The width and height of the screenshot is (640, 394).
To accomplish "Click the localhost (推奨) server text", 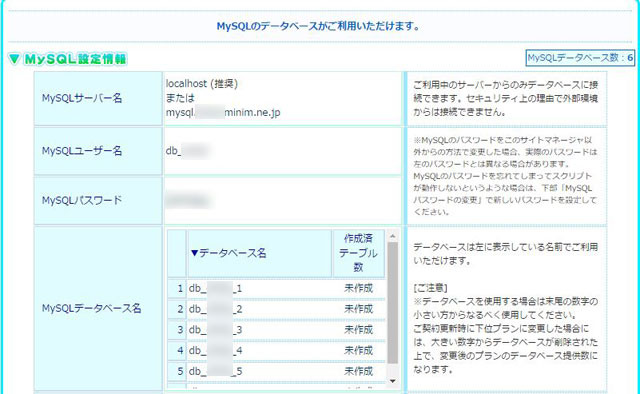I will point(202,84).
